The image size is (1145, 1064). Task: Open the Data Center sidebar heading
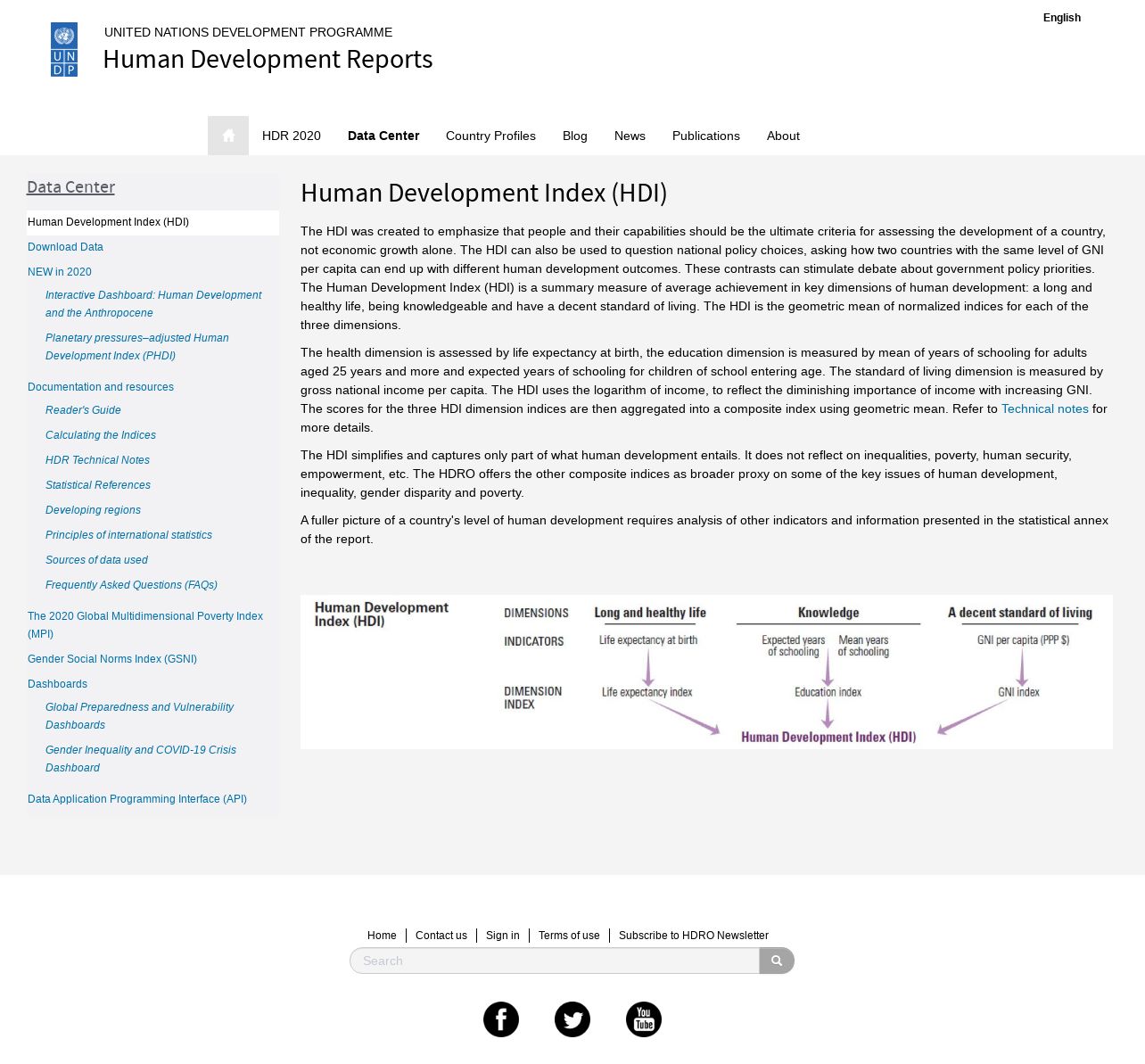click(70, 187)
